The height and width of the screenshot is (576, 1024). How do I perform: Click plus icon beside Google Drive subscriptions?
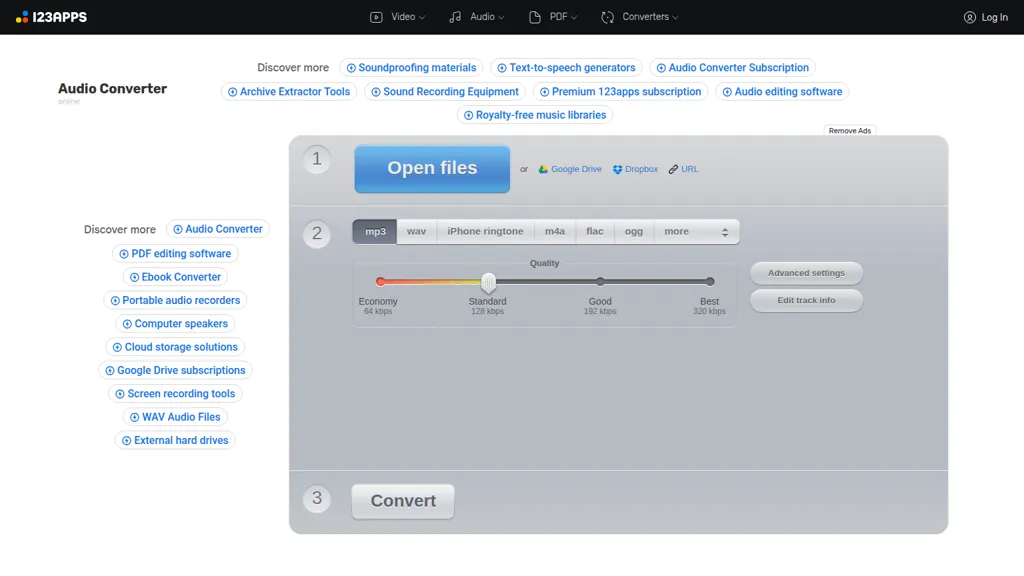[x=110, y=371]
